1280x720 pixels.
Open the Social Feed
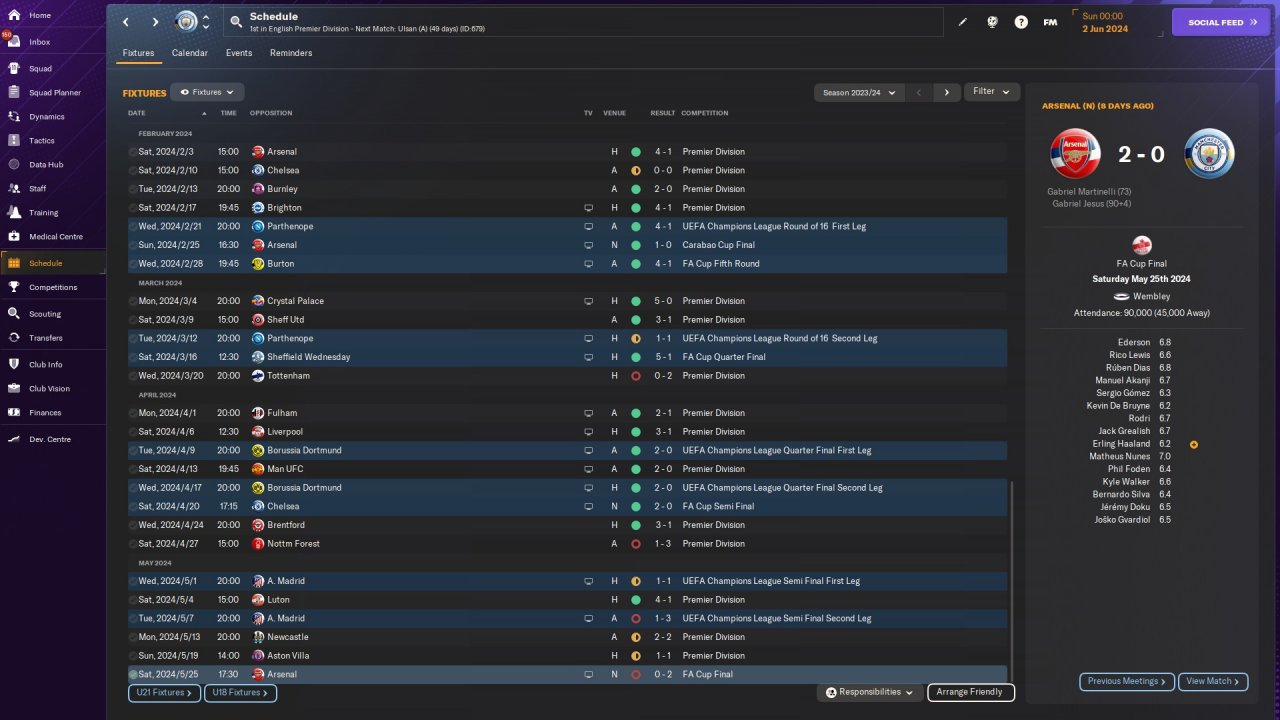click(1221, 22)
